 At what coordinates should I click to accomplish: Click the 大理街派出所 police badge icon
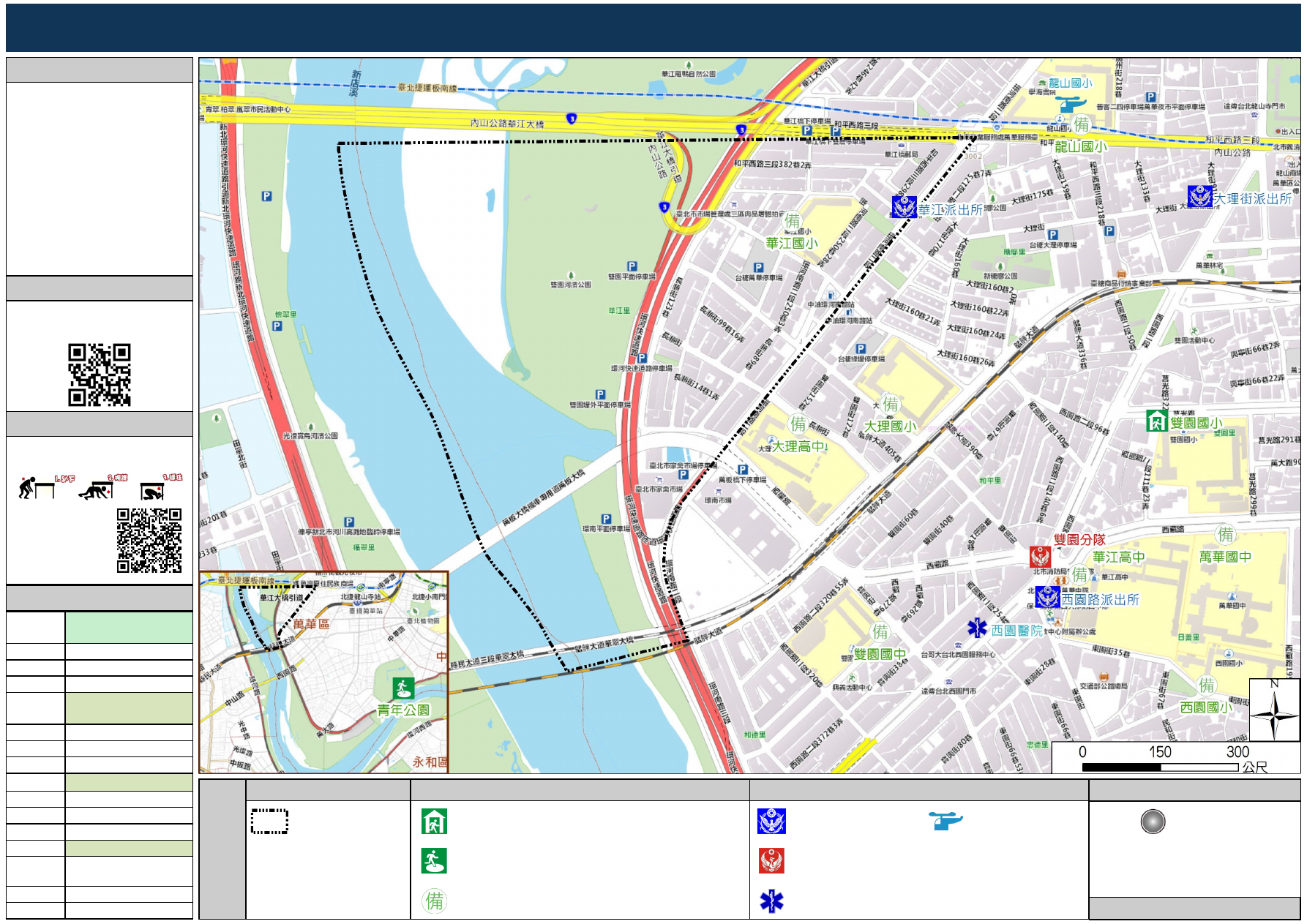(1200, 197)
